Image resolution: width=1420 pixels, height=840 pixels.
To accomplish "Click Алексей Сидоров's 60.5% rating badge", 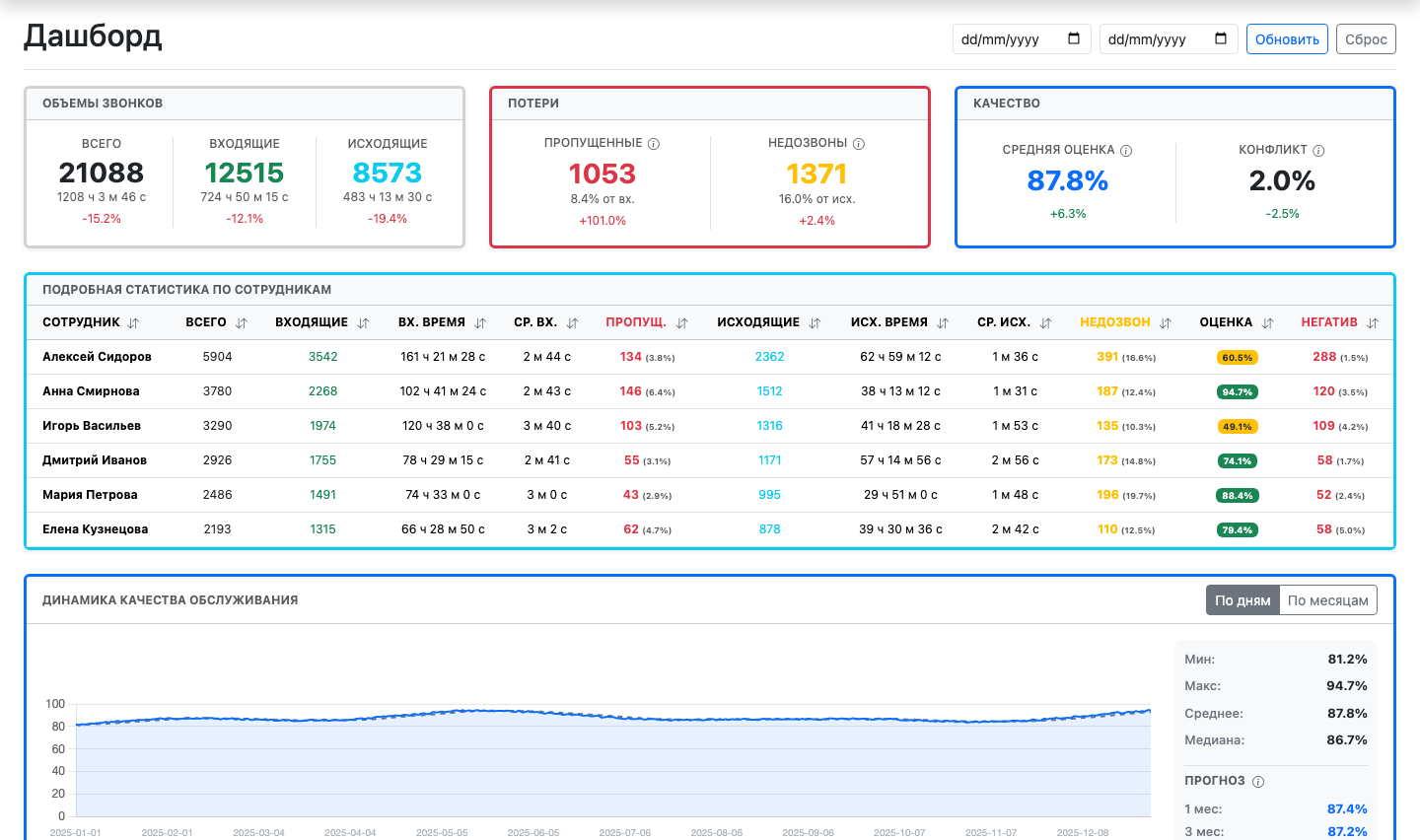I will pos(1237,358).
